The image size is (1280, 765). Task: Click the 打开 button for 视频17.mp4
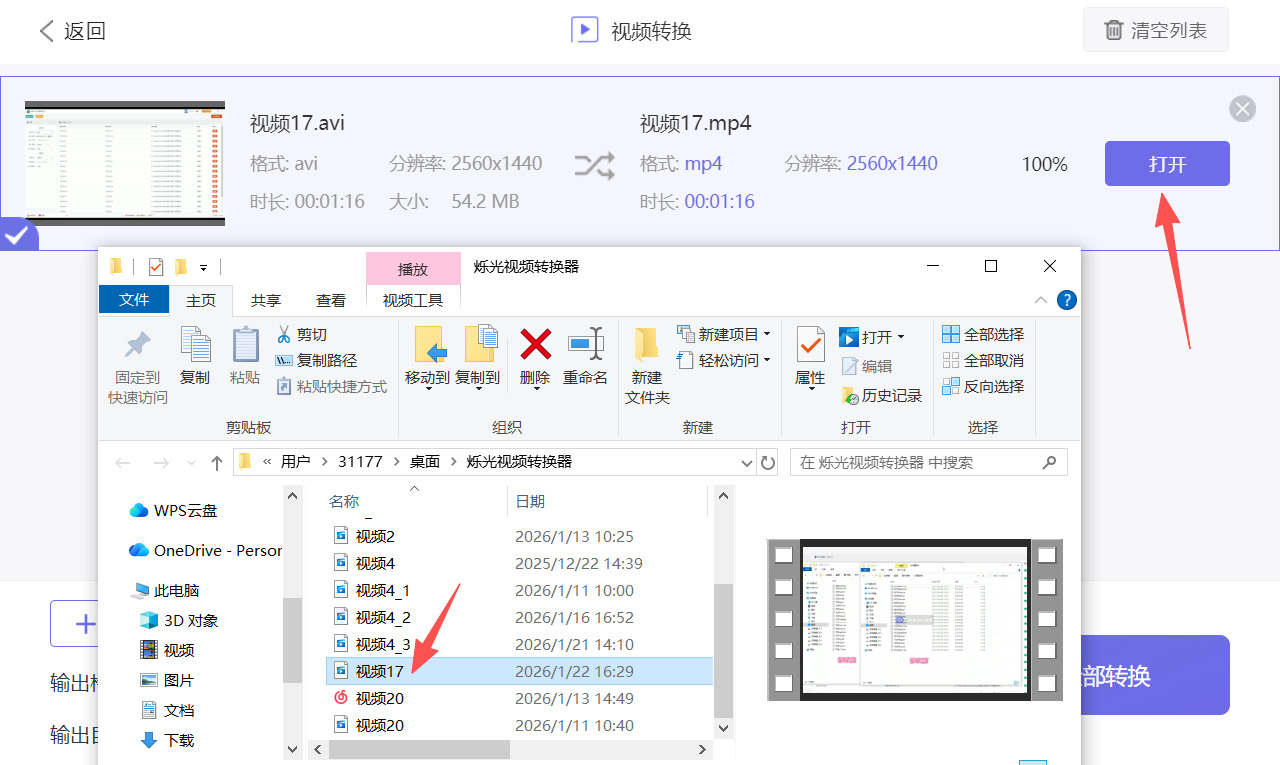(1166, 163)
